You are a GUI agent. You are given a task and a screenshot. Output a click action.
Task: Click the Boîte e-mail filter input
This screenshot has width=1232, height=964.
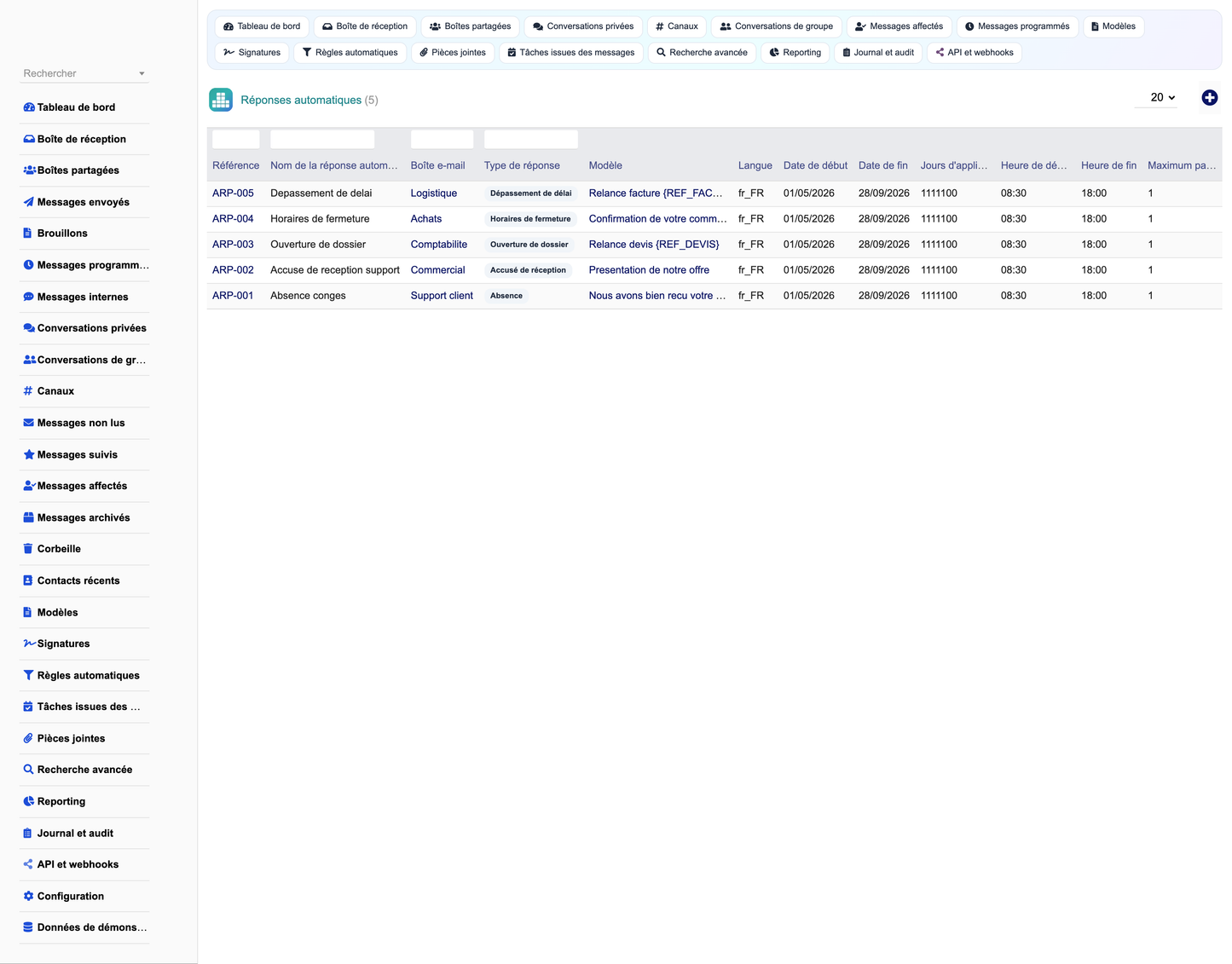click(442, 140)
